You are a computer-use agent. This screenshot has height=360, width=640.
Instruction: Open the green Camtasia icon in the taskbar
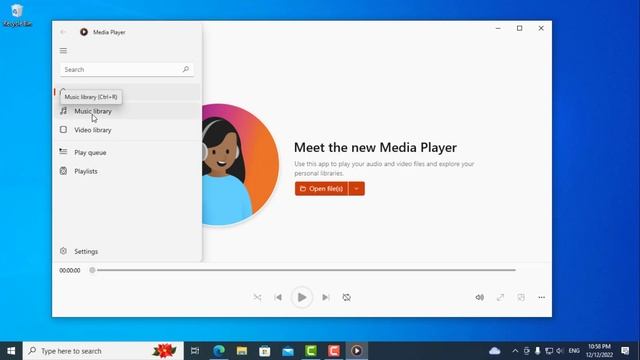311,351
